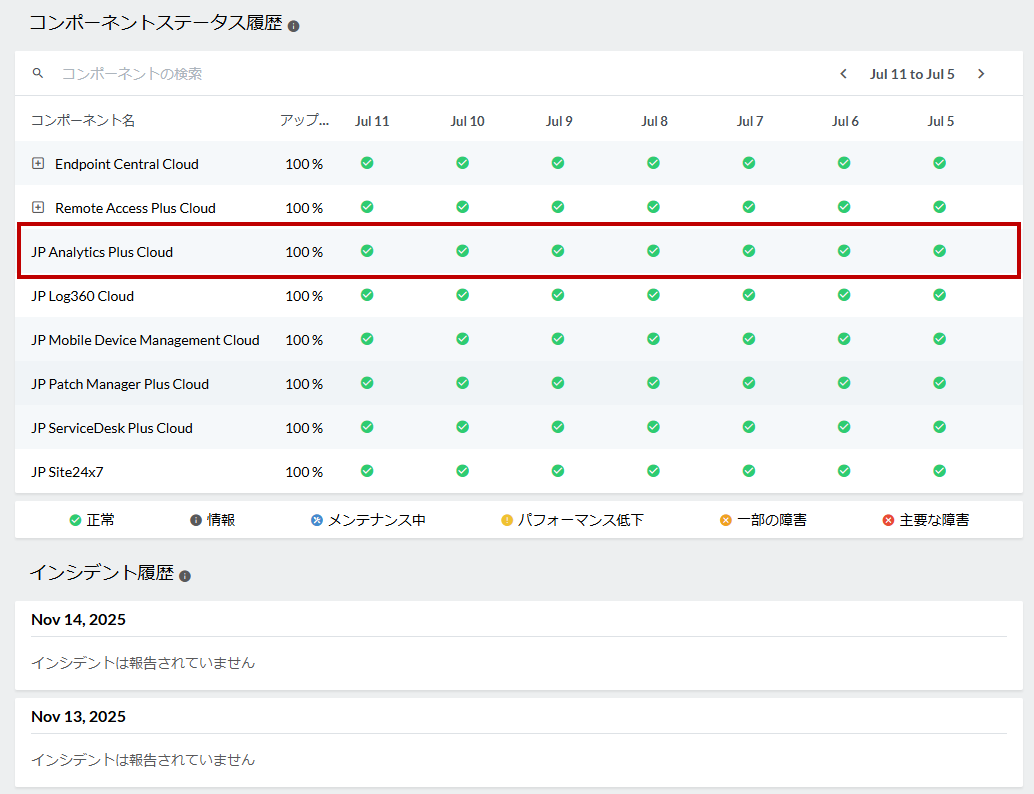Click the orange 一部の障害 legend icon
The height and width of the screenshot is (794, 1034).
[725, 520]
